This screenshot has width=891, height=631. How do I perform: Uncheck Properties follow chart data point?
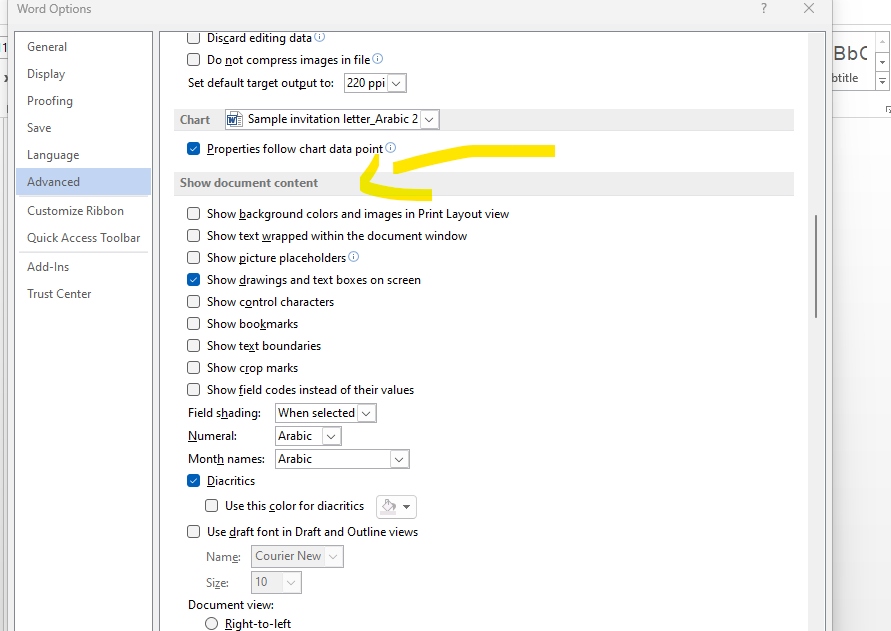[194, 149]
